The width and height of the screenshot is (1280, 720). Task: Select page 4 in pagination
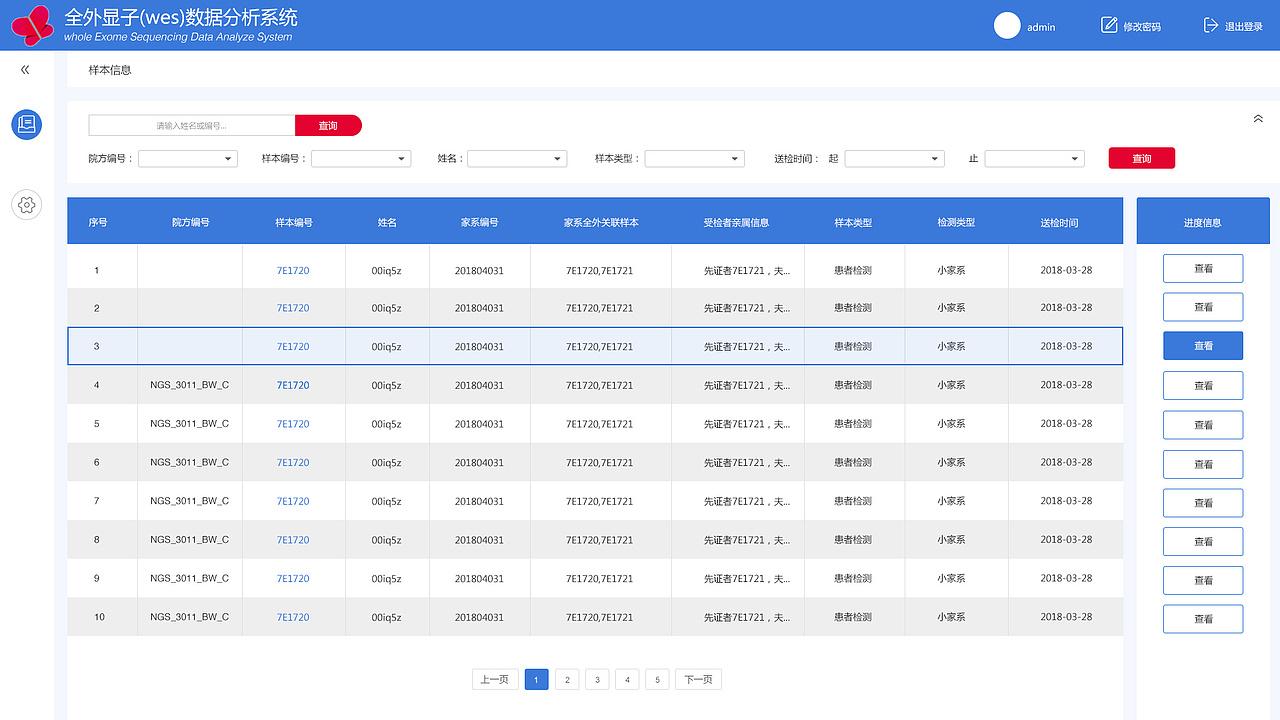[x=627, y=680]
